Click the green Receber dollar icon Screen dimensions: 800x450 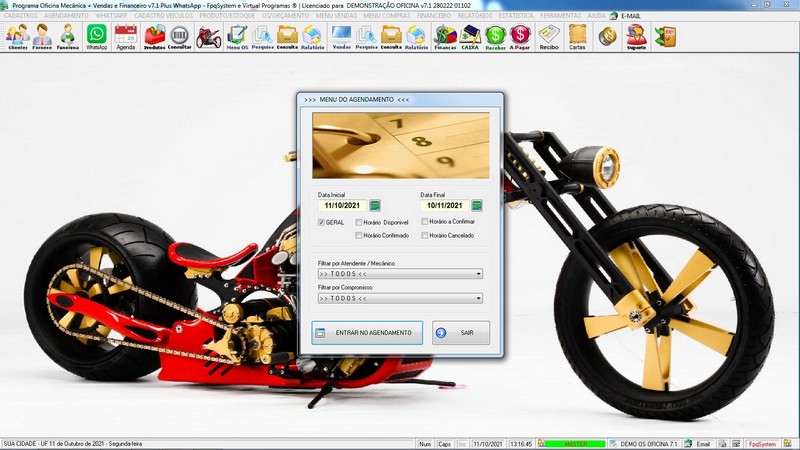[x=495, y=37]
